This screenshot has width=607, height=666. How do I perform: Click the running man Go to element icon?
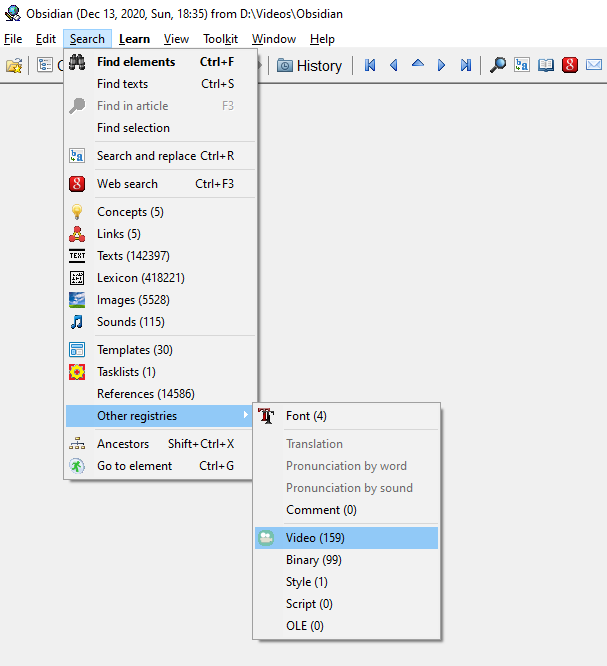(77, 466)
